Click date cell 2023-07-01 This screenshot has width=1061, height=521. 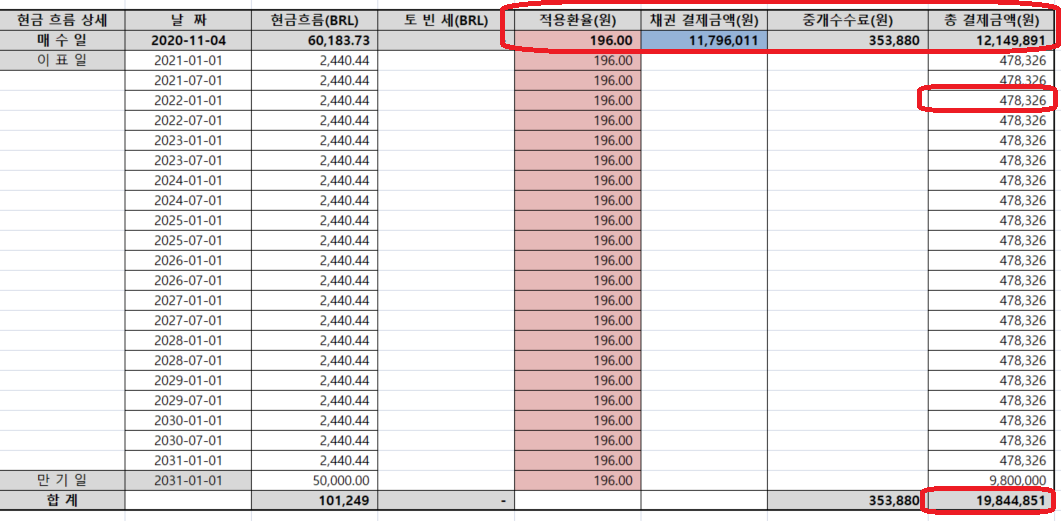click(188, 160)
